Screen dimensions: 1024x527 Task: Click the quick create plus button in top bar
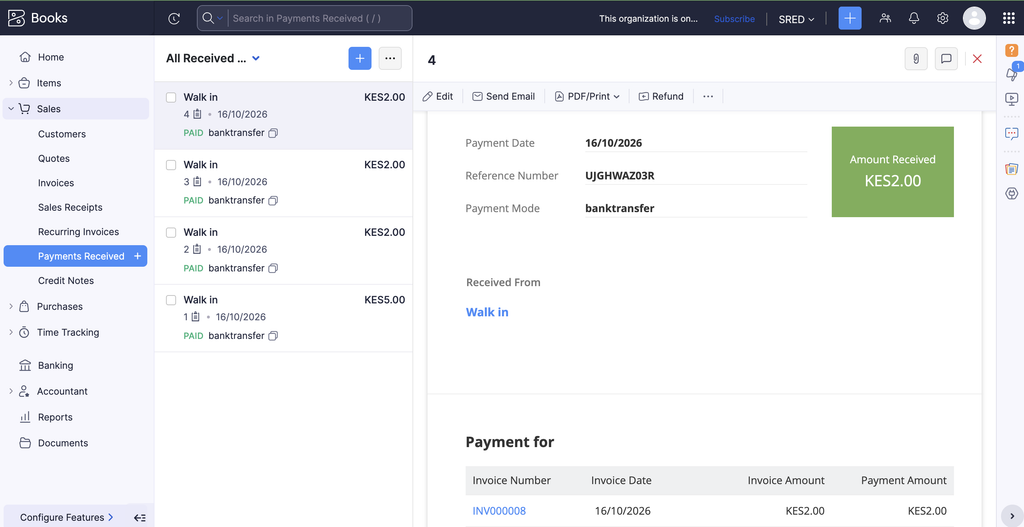[850, 18]
